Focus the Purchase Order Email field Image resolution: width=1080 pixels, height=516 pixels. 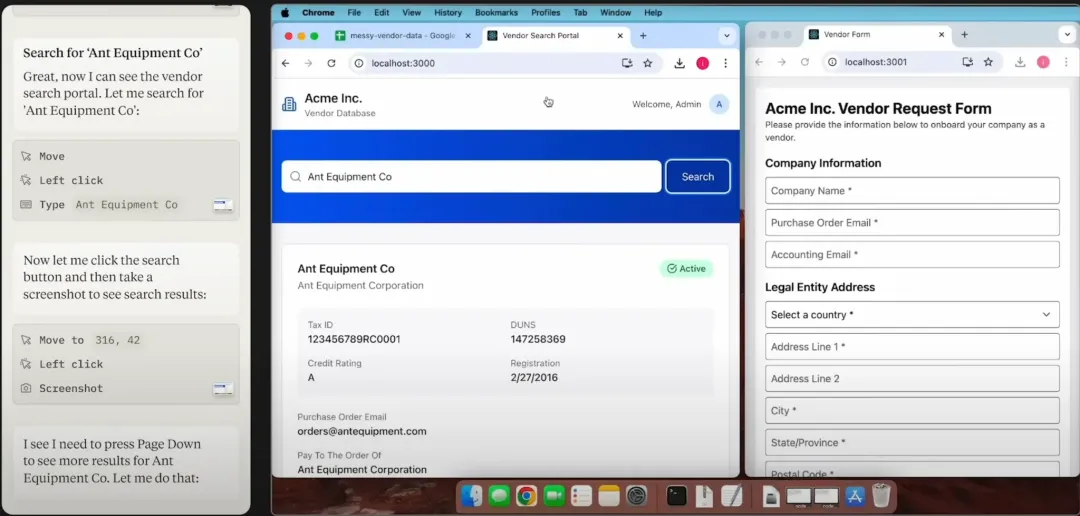click(x=911, y=222)
